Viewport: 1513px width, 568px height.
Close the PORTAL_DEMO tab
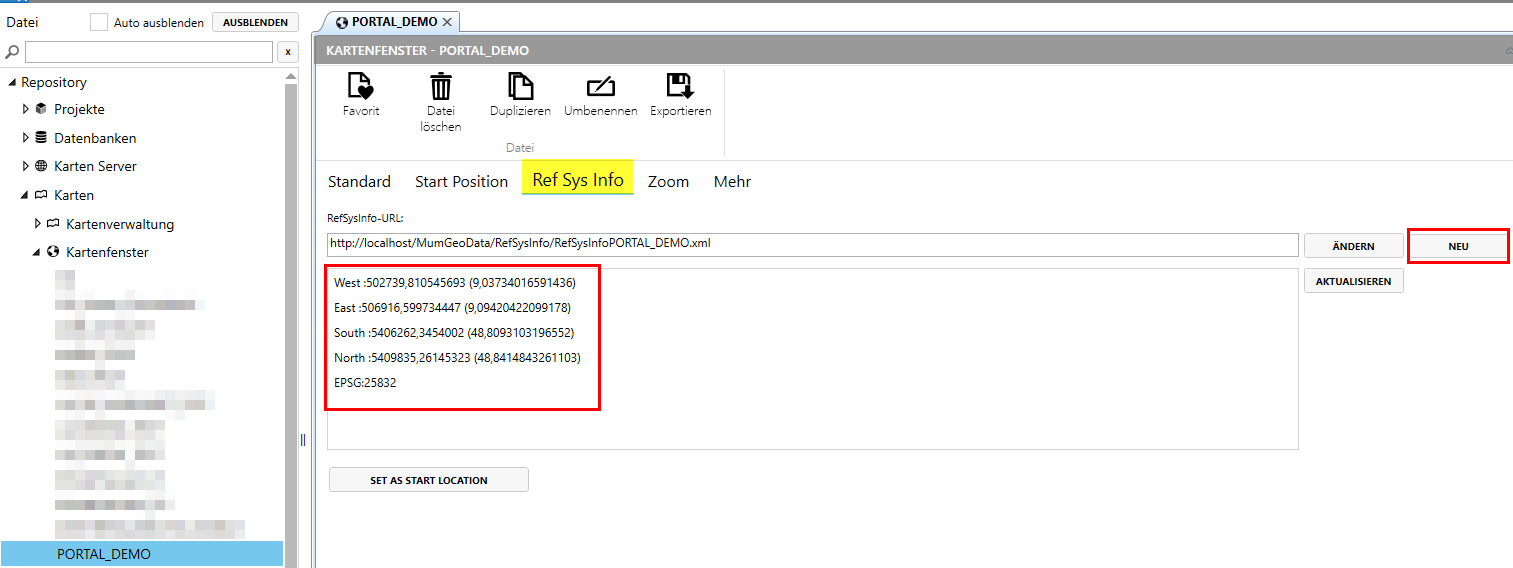(x=447, y=22)
